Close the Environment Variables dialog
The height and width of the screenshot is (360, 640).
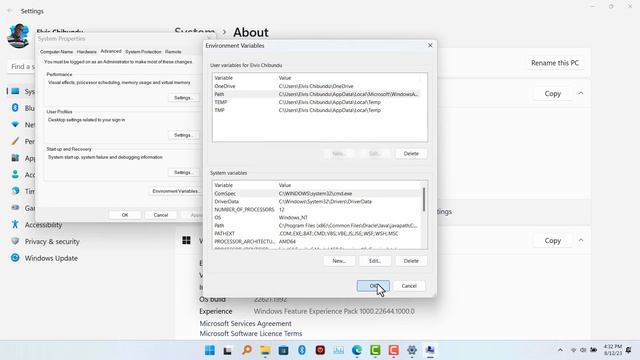coord(430,45)
